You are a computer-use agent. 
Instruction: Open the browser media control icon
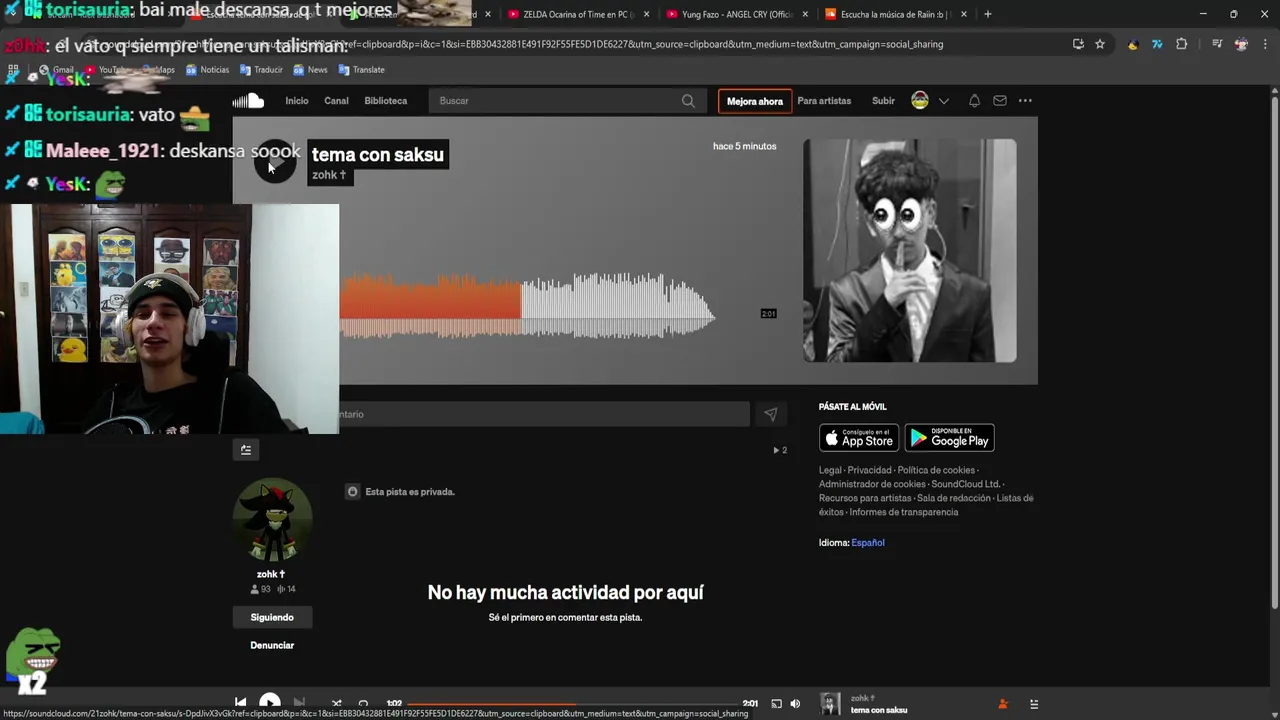coord(1217,44)
